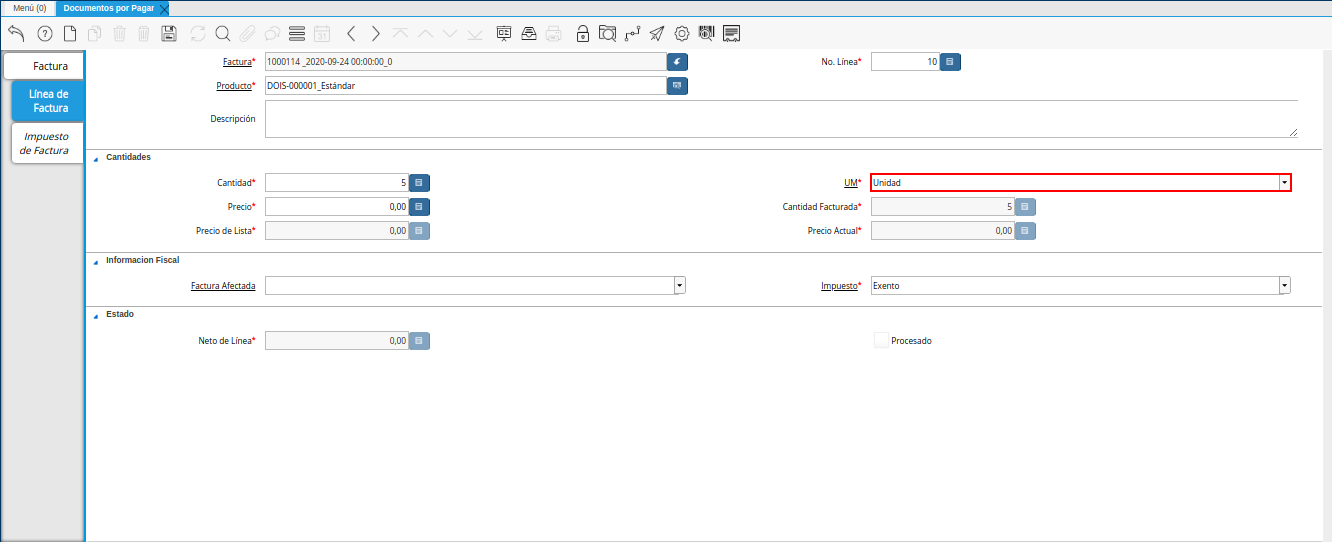Go to the parent tab with the left chevron
Viewport: 1332px width, 542px height.
pyautogui.click(x=351, y=33)
